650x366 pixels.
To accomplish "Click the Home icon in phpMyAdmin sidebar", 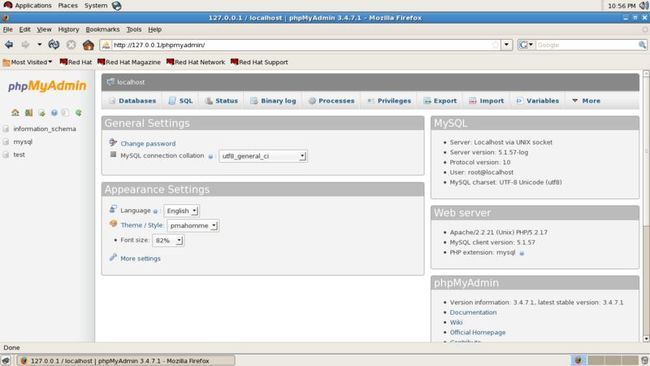I will (15, 112).
